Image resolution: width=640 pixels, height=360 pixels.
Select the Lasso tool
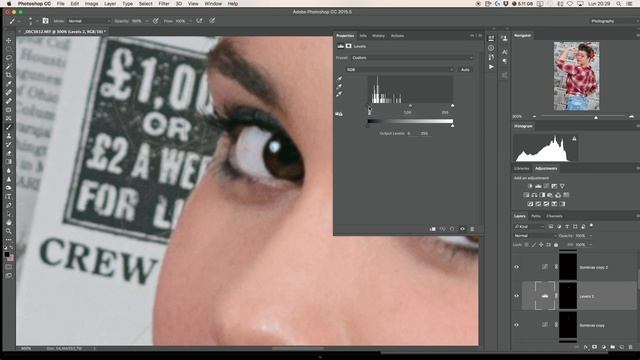tap(9, 58)
